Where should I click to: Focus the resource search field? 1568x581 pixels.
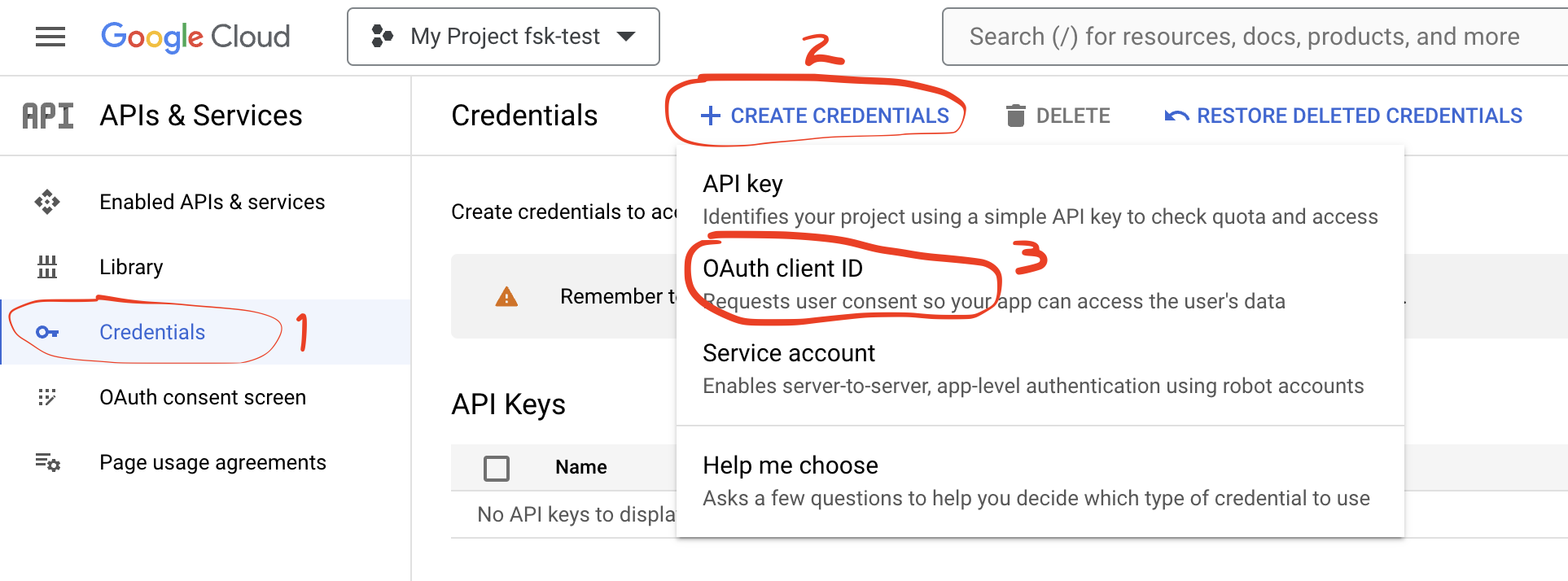[1255, 37]
